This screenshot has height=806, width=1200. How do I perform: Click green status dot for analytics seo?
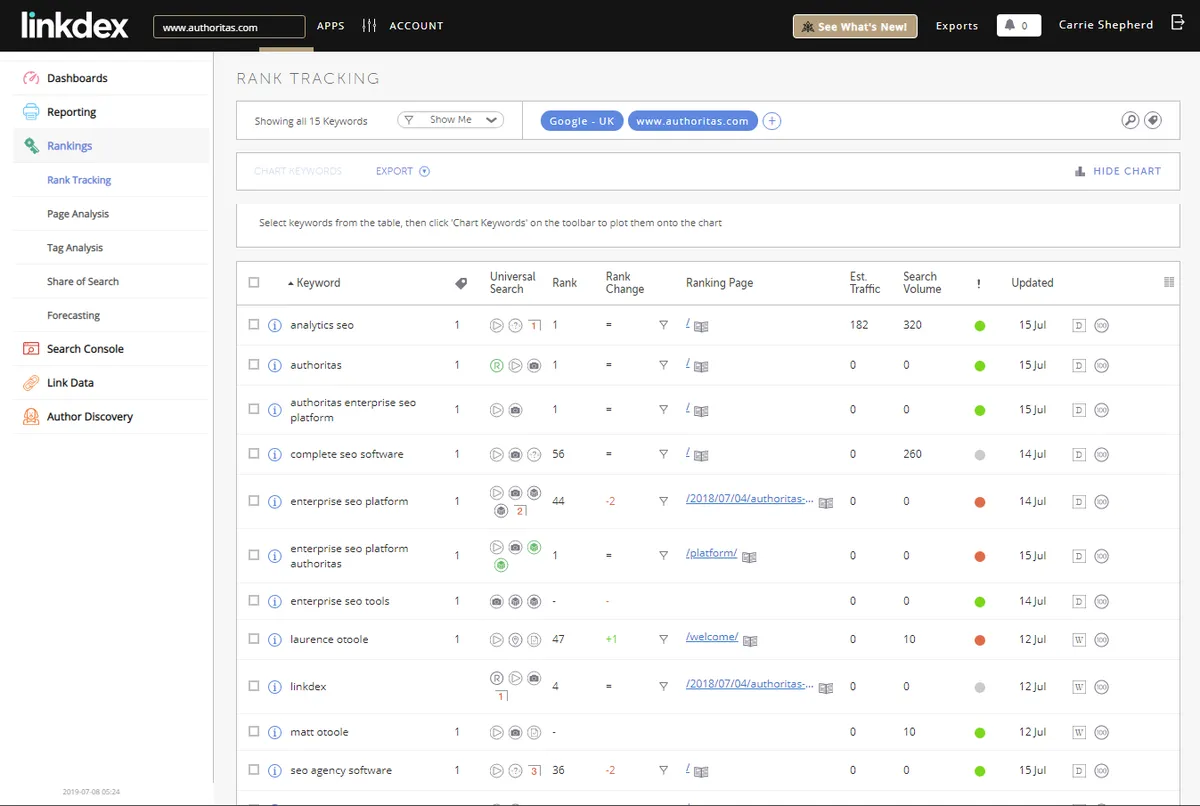[x=980, y=326]
